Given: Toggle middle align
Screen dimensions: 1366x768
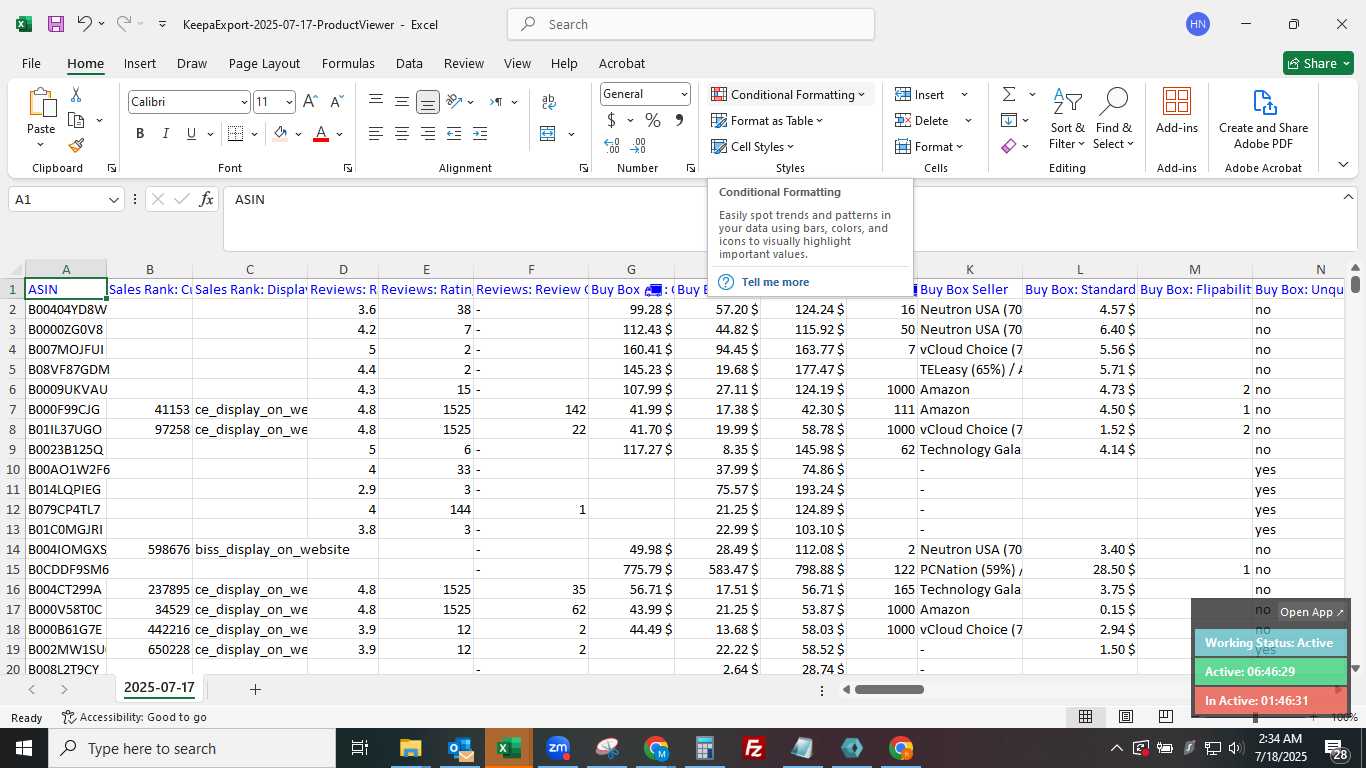Looking at the screenshot, I should [x=402, y=102].
